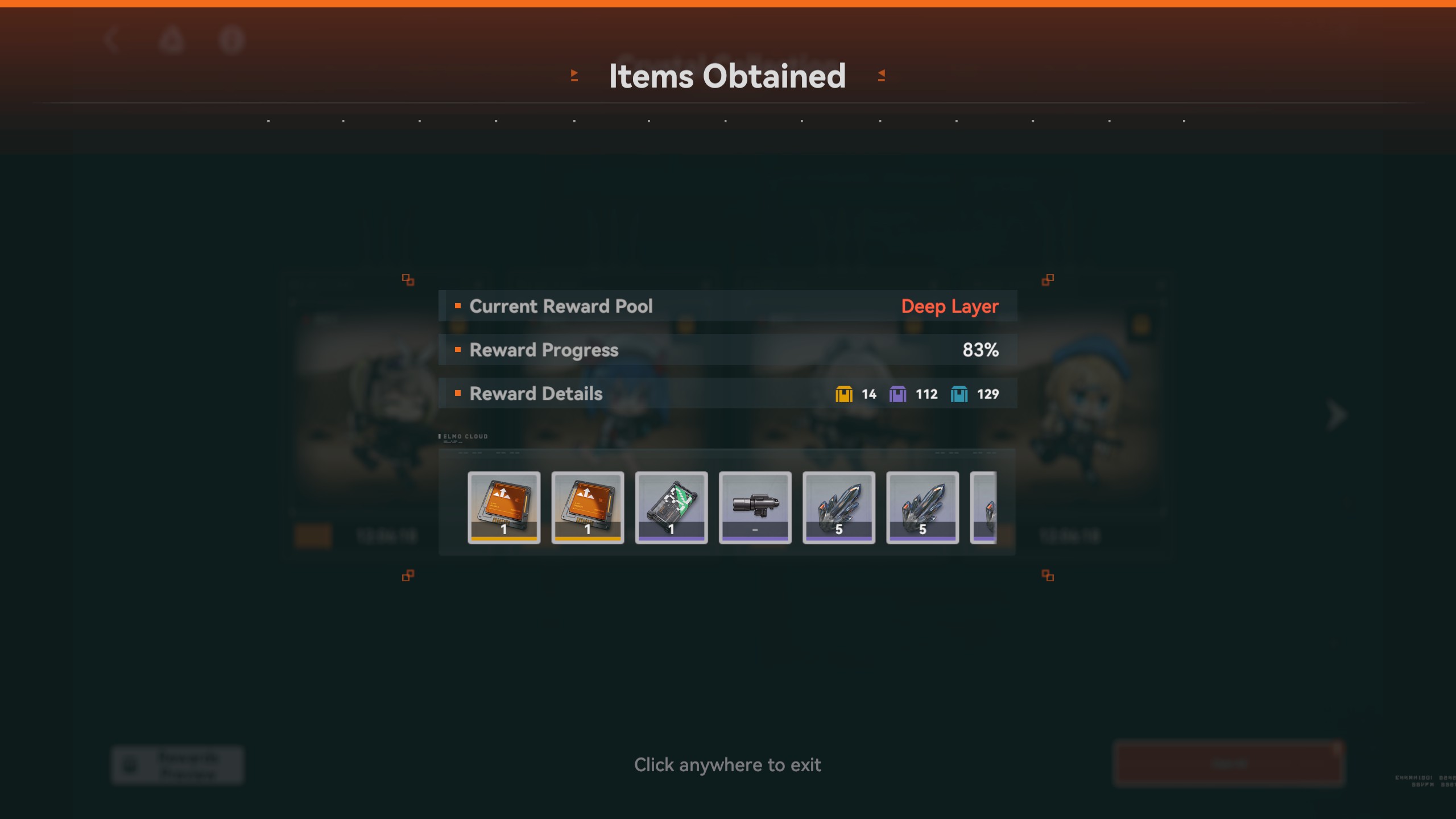Click the Reward Details row label
Image resolution: width=1456 pixels, height=819 pixels.
tap(536, 394)
